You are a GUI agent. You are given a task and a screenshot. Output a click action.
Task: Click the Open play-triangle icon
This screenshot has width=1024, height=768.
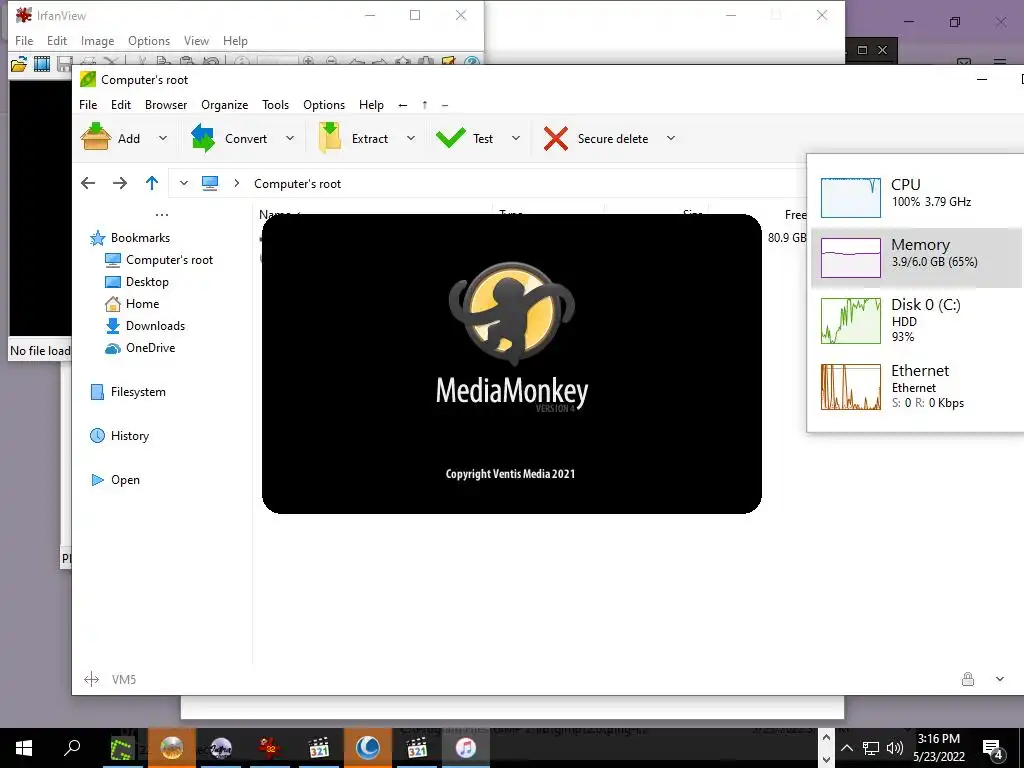pos(97,480)
